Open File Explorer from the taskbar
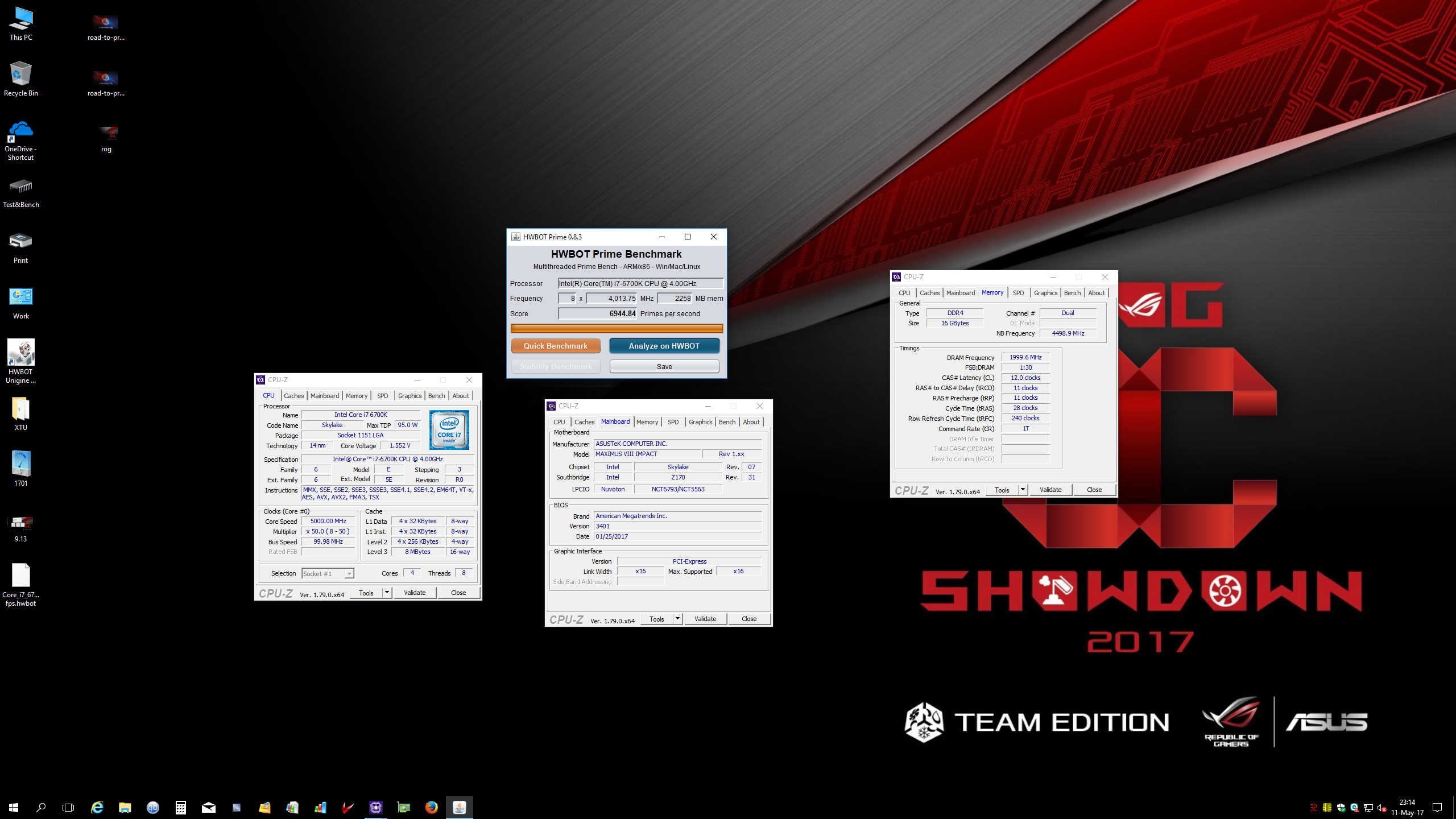This screenshot has height=819, width=1456. click(x=125, y=807)
